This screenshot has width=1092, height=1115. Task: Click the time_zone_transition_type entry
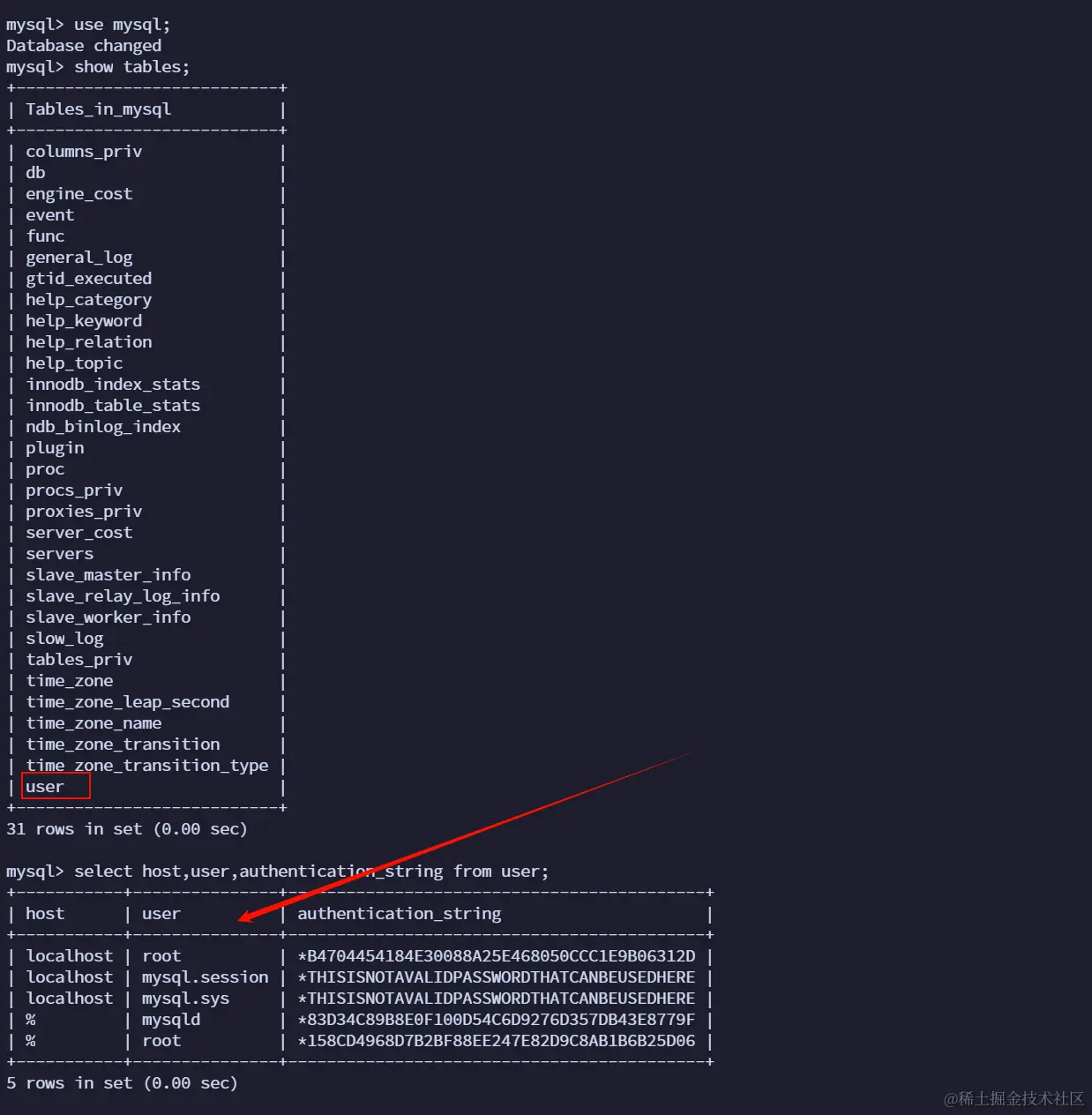pyautogui.click(x=147, y=766)
